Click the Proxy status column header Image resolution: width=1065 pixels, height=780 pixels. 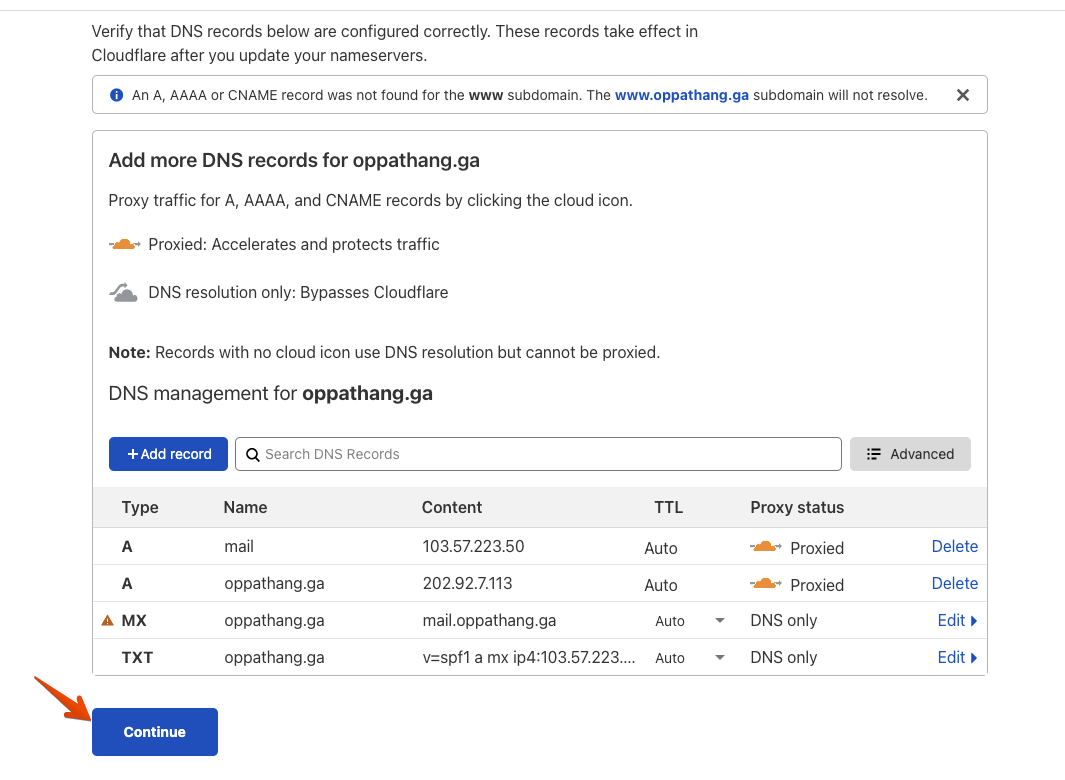click(x=797, y=508)
